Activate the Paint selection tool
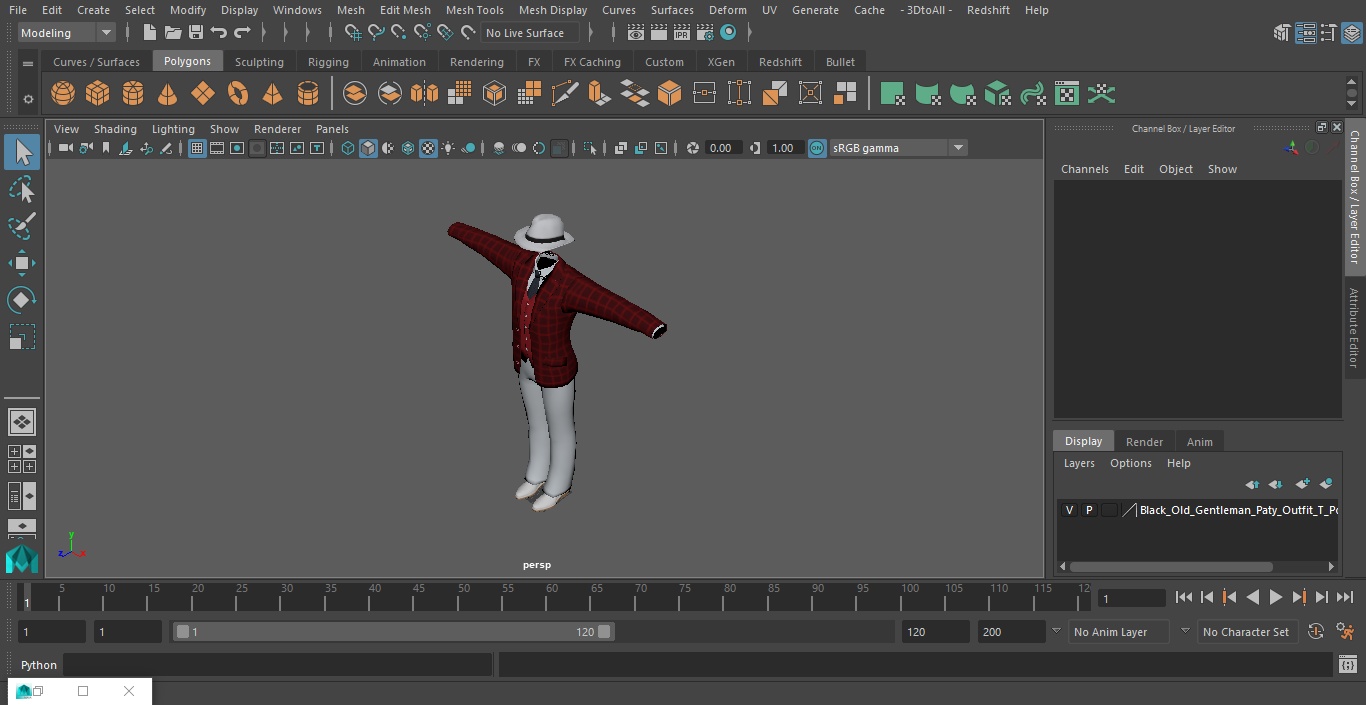This screenshot has width=1366, height=705. (22, 226)
